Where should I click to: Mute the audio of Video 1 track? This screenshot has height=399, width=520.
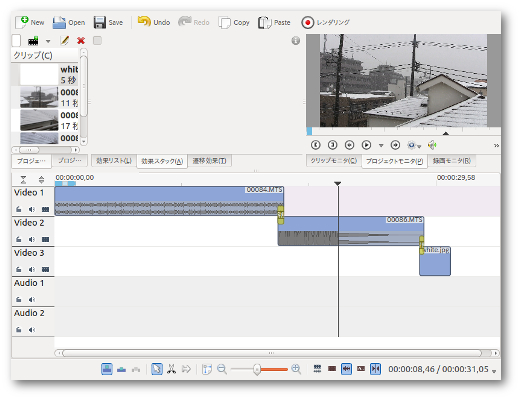[x=32, y=209]
